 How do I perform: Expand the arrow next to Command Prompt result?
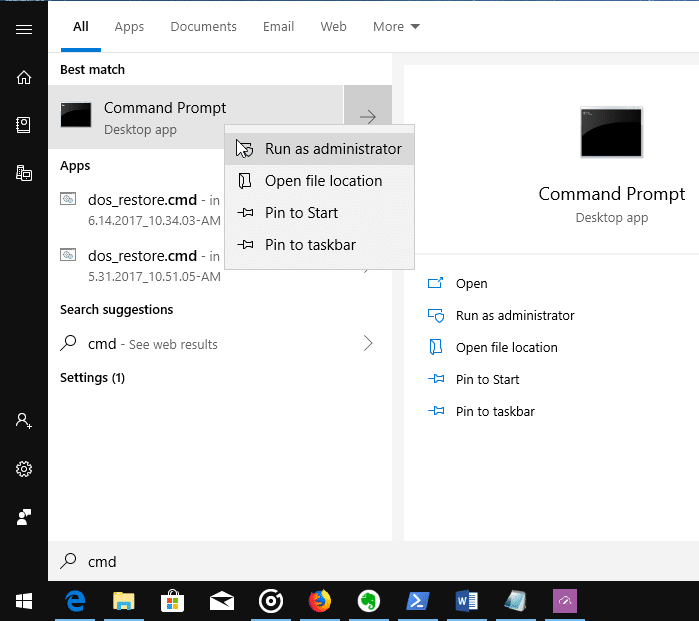click(368, 117)
